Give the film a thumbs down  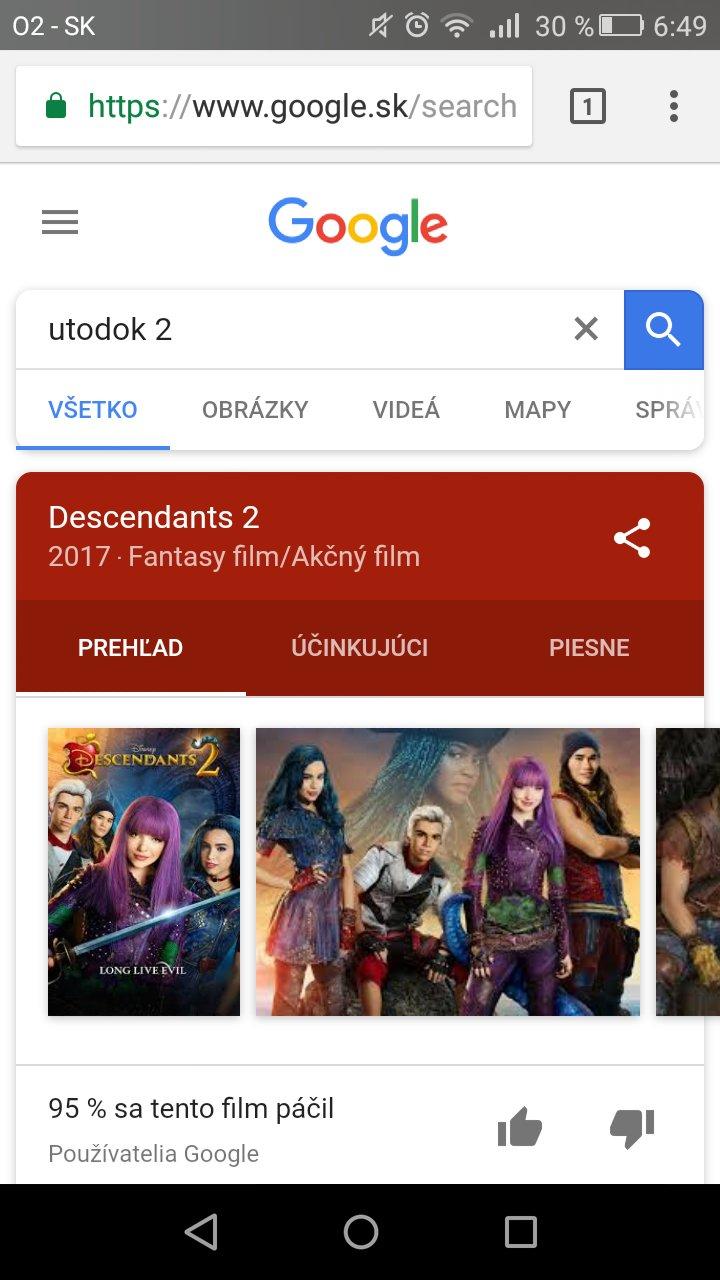point(632,1129)
